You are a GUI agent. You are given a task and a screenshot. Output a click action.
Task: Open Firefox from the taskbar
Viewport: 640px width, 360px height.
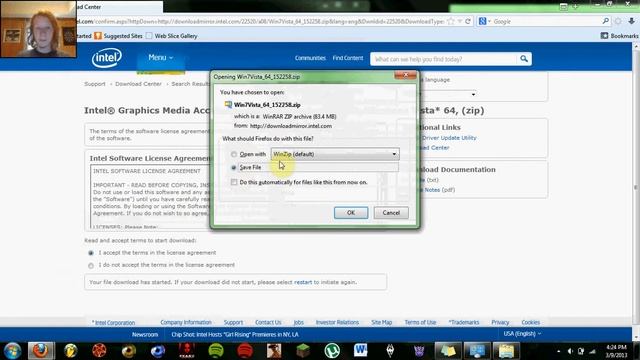[x=40, y=351]
